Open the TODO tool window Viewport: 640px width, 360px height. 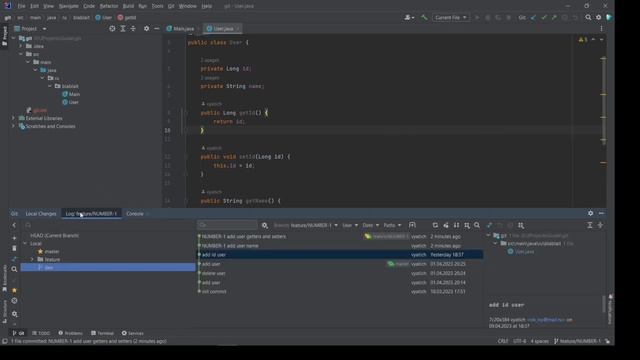point(41,333)
